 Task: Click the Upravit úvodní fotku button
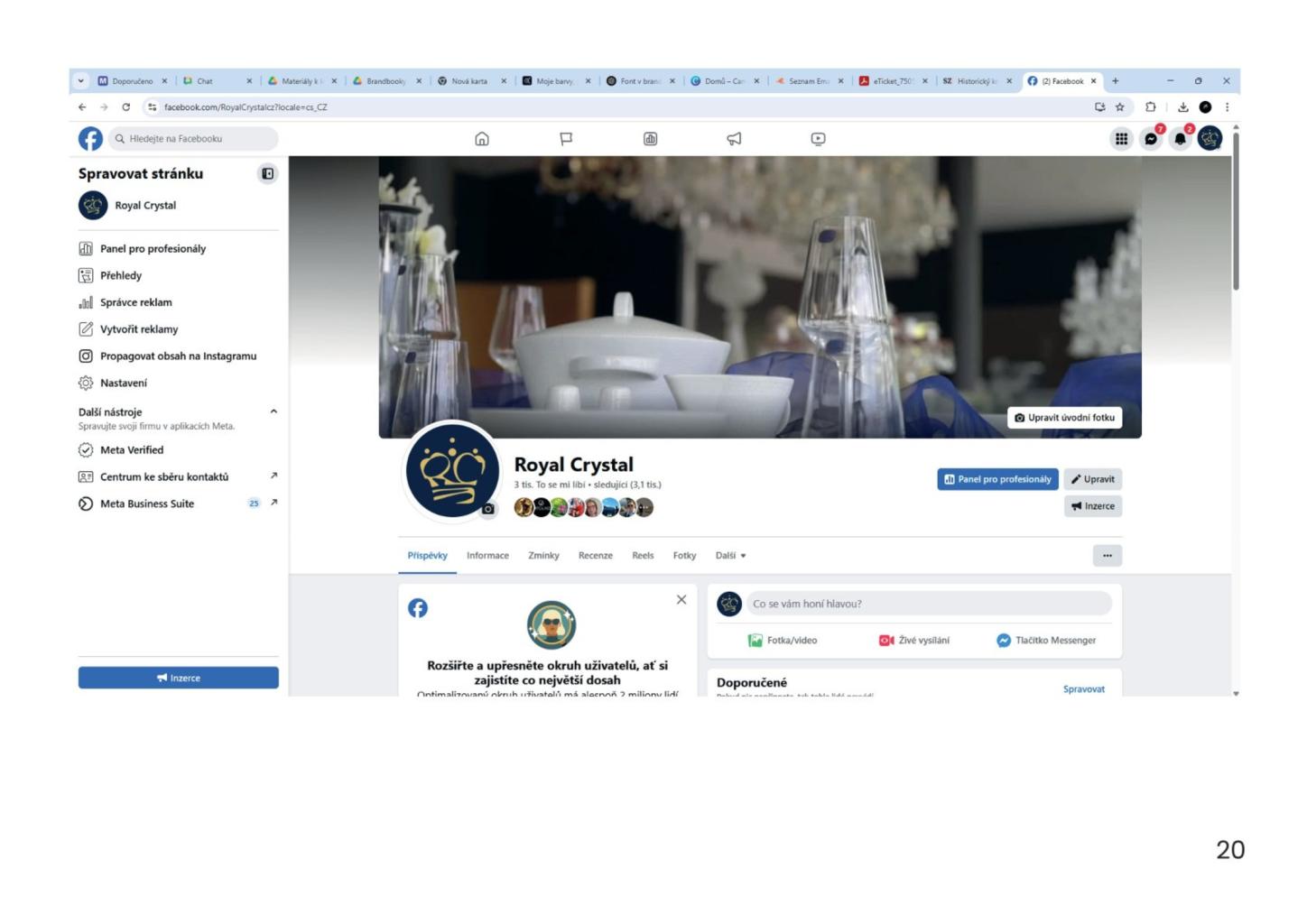(1064, 418)
